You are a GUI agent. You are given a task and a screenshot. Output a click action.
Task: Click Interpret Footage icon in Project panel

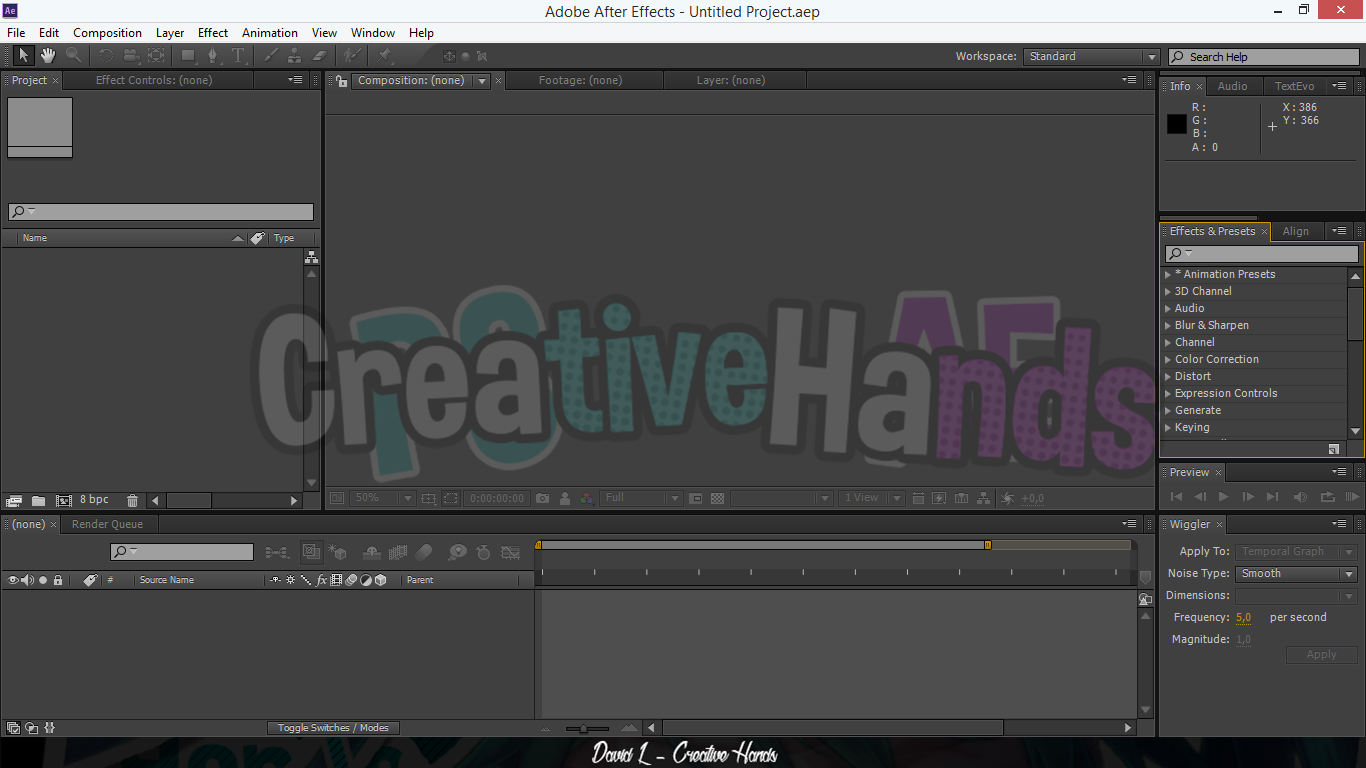(x=14, y=500)
